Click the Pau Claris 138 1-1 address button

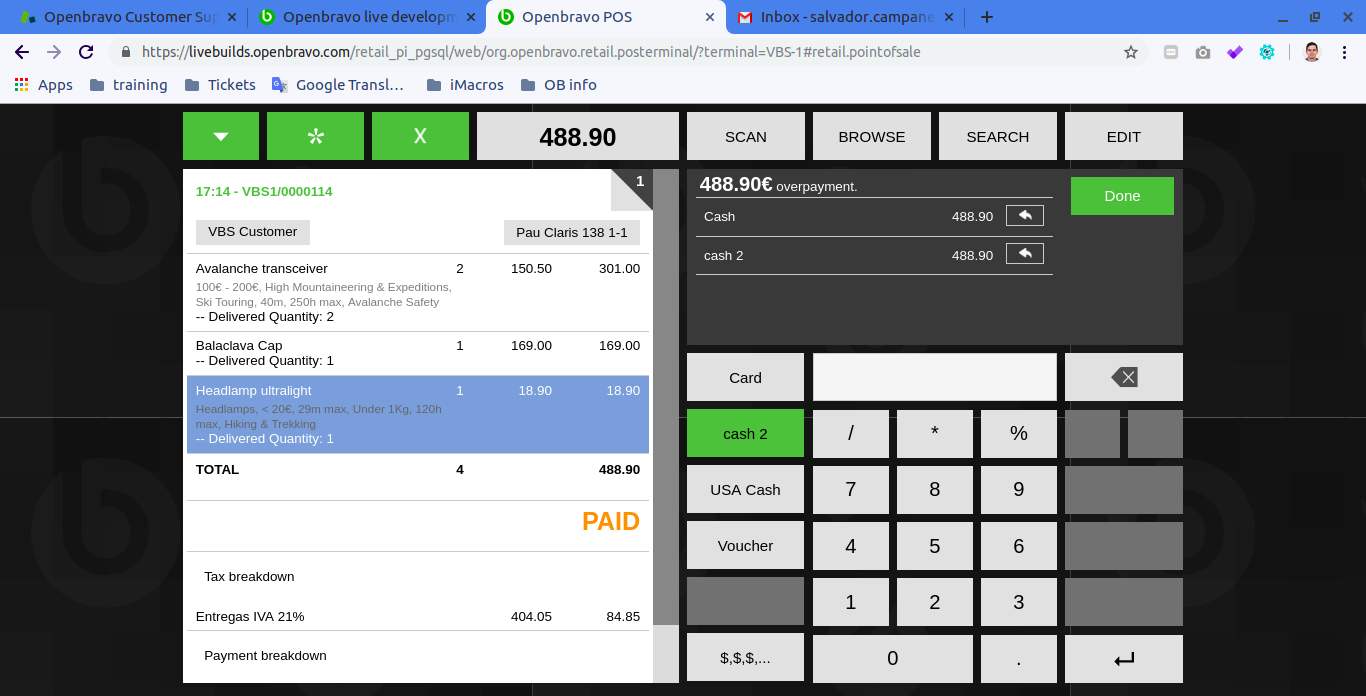[x=572, y=232]
